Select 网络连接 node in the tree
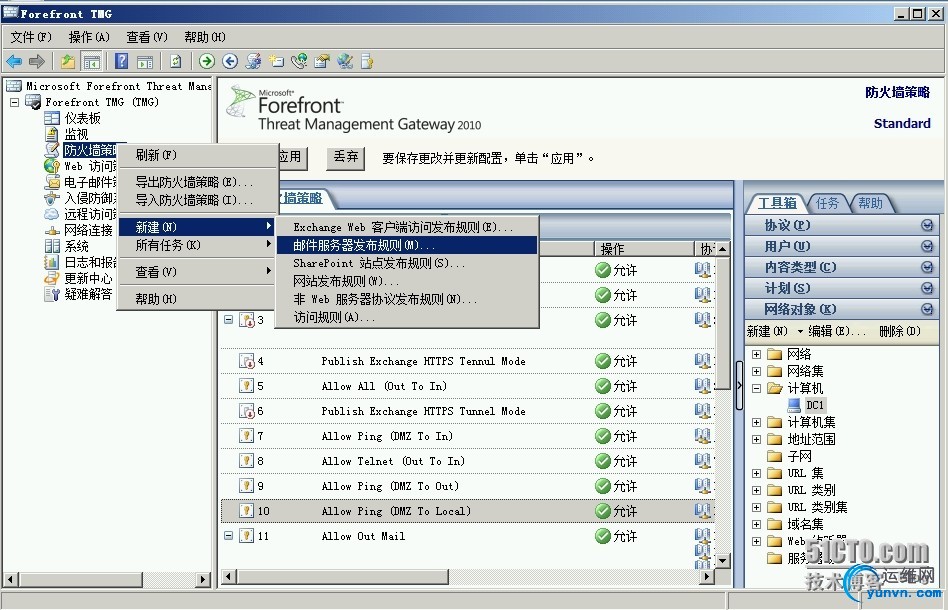Image resolution: width=948 pixels, height=610 pixels. click(x=88, y=230)
